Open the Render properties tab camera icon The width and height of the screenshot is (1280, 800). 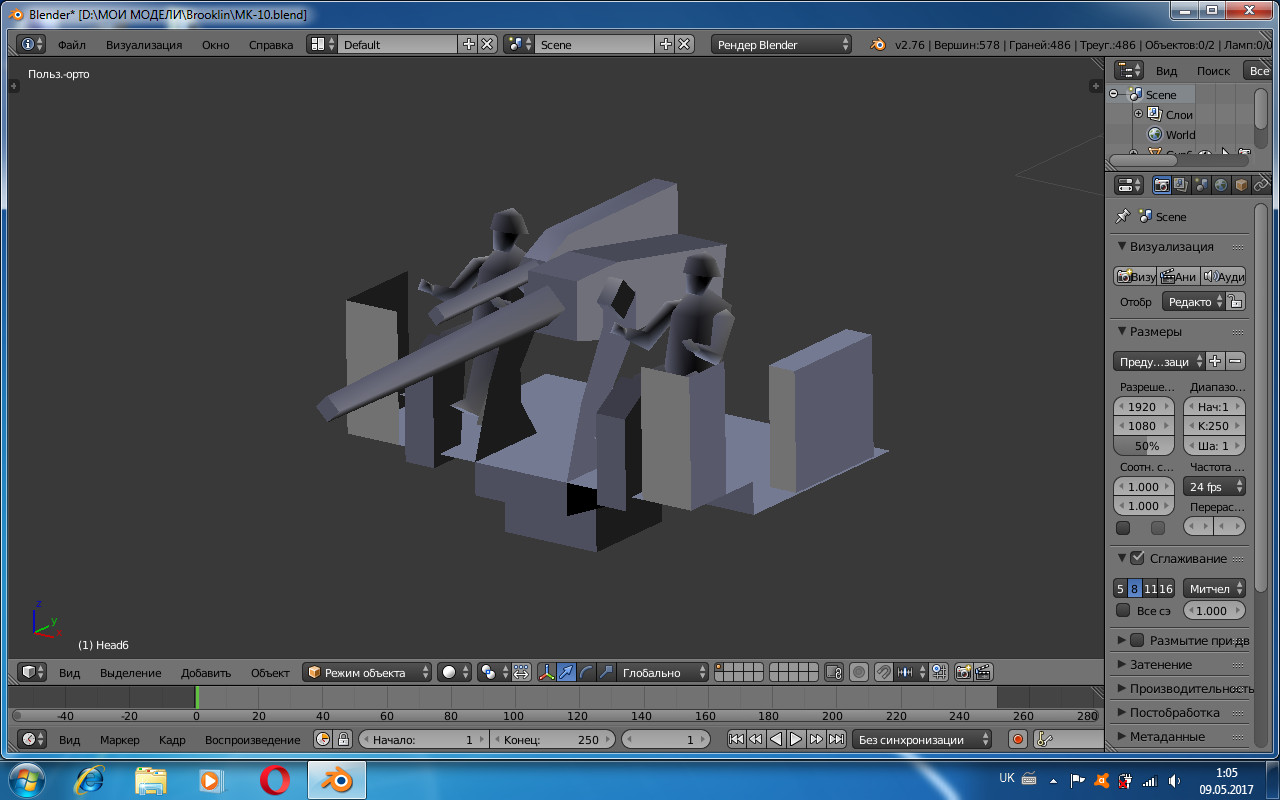[x=1162, y=185]
